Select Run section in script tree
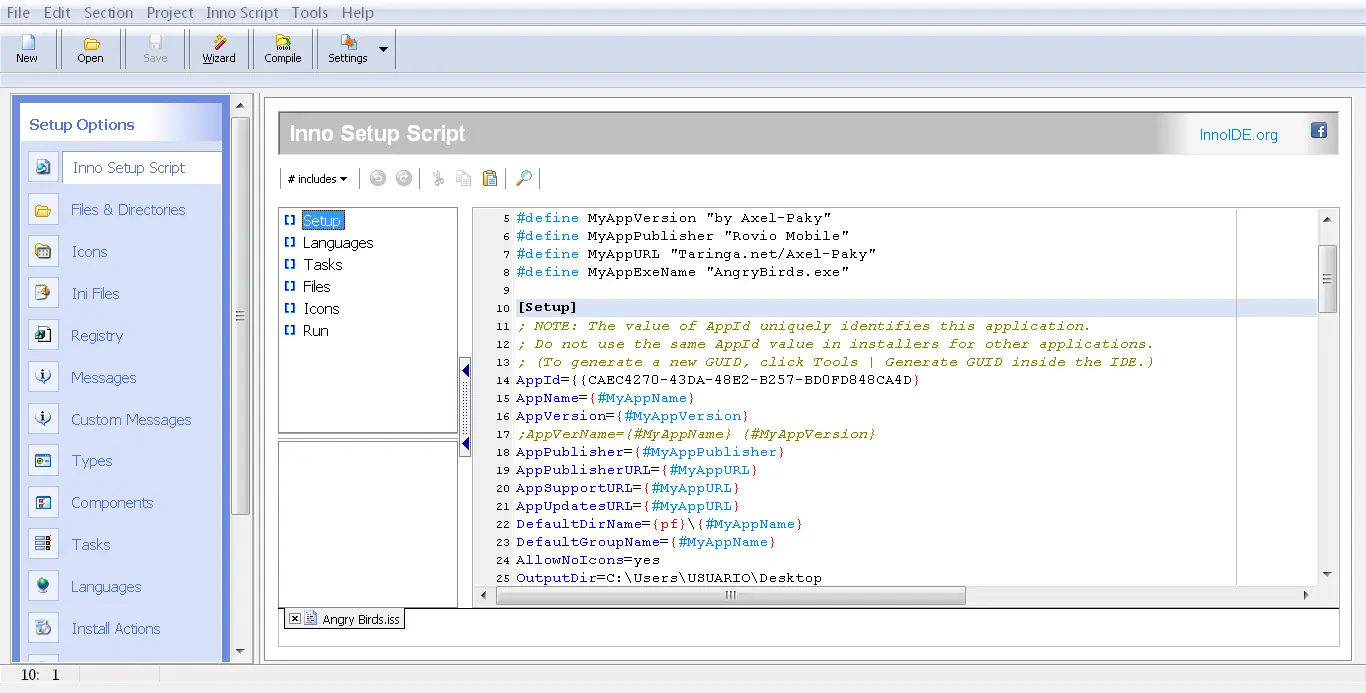1366x693 pixels. [315, 331]
